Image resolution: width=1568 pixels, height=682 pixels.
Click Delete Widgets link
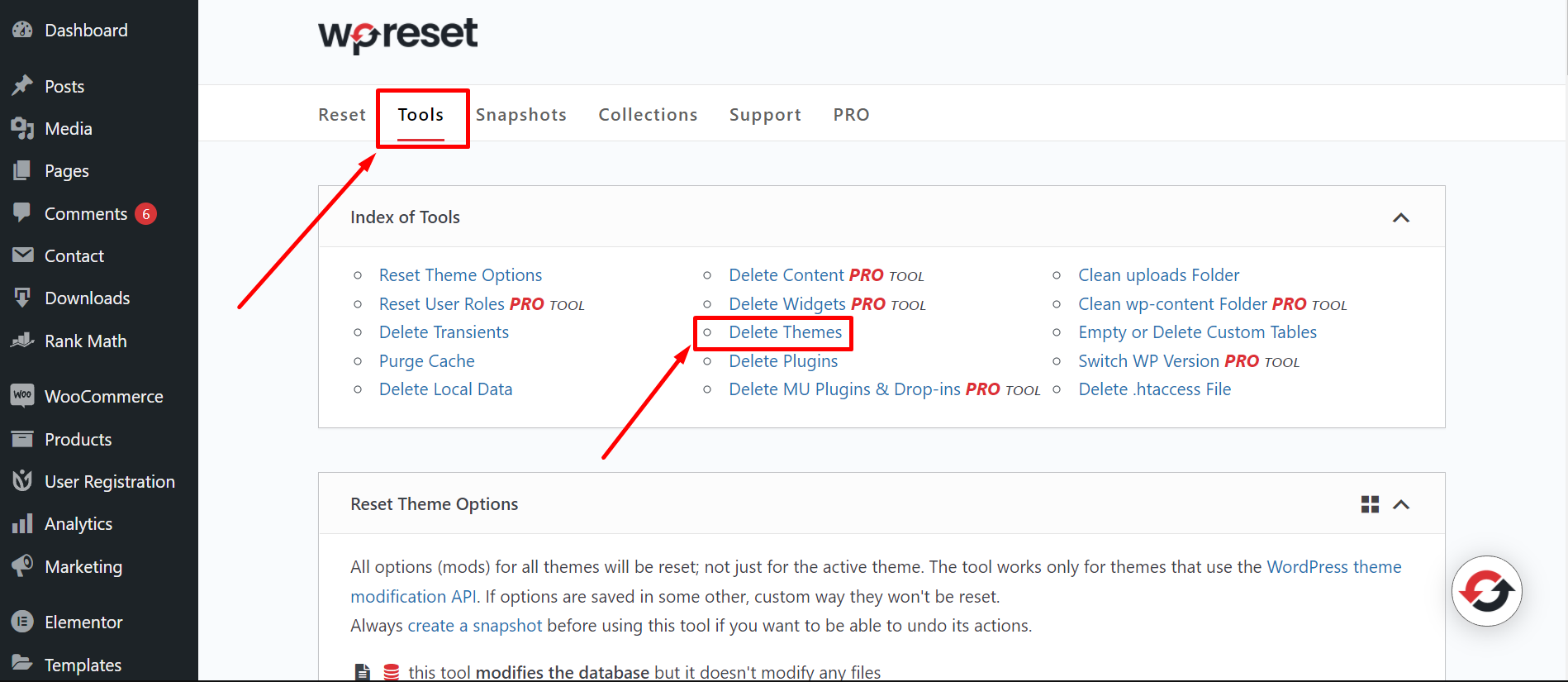(787, 304)
